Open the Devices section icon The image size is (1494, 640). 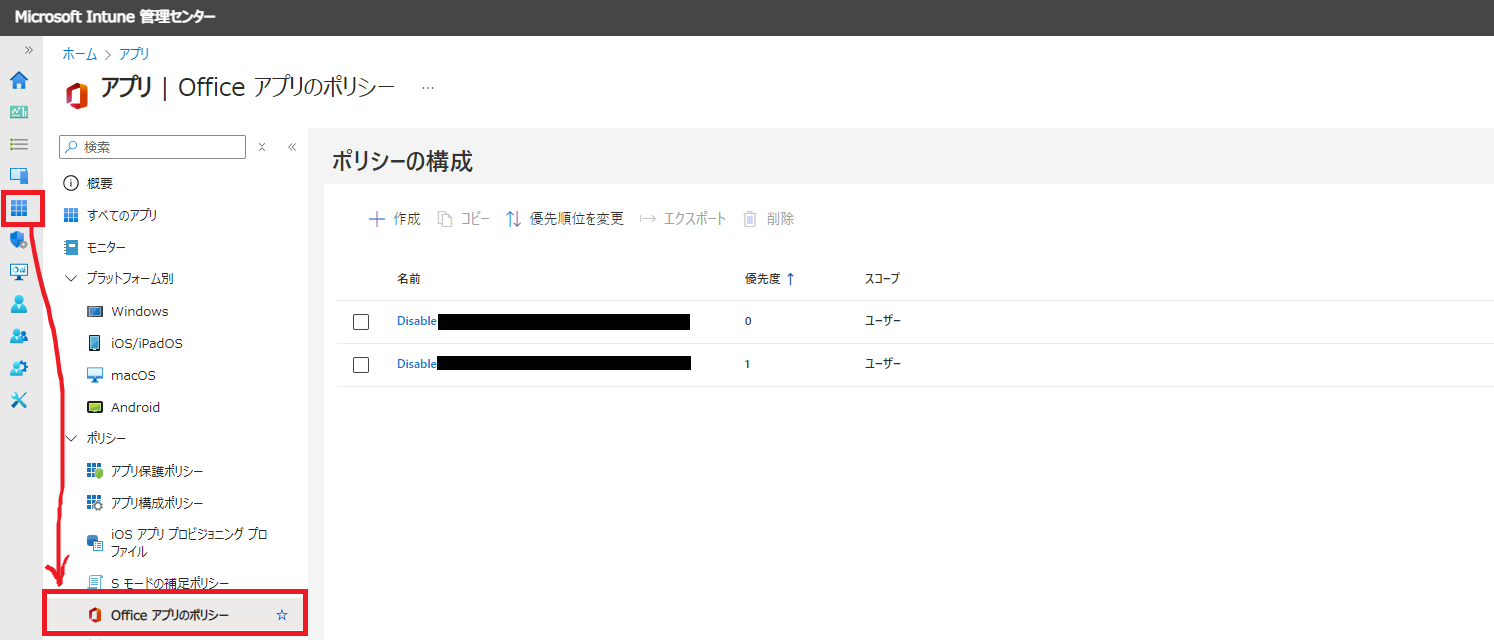pos(19,176)
